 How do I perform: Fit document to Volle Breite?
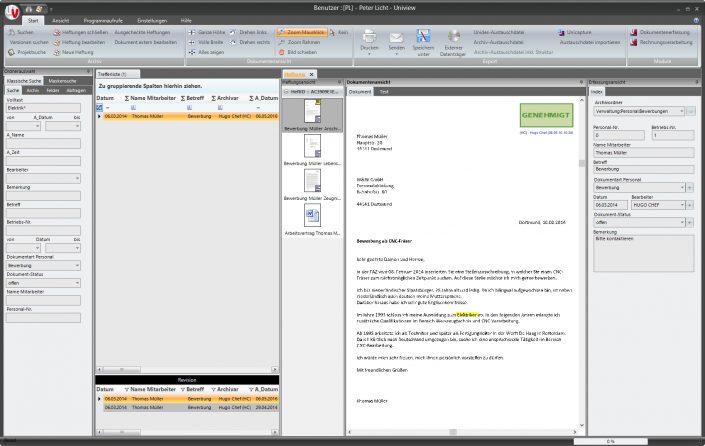click(206, 42)
